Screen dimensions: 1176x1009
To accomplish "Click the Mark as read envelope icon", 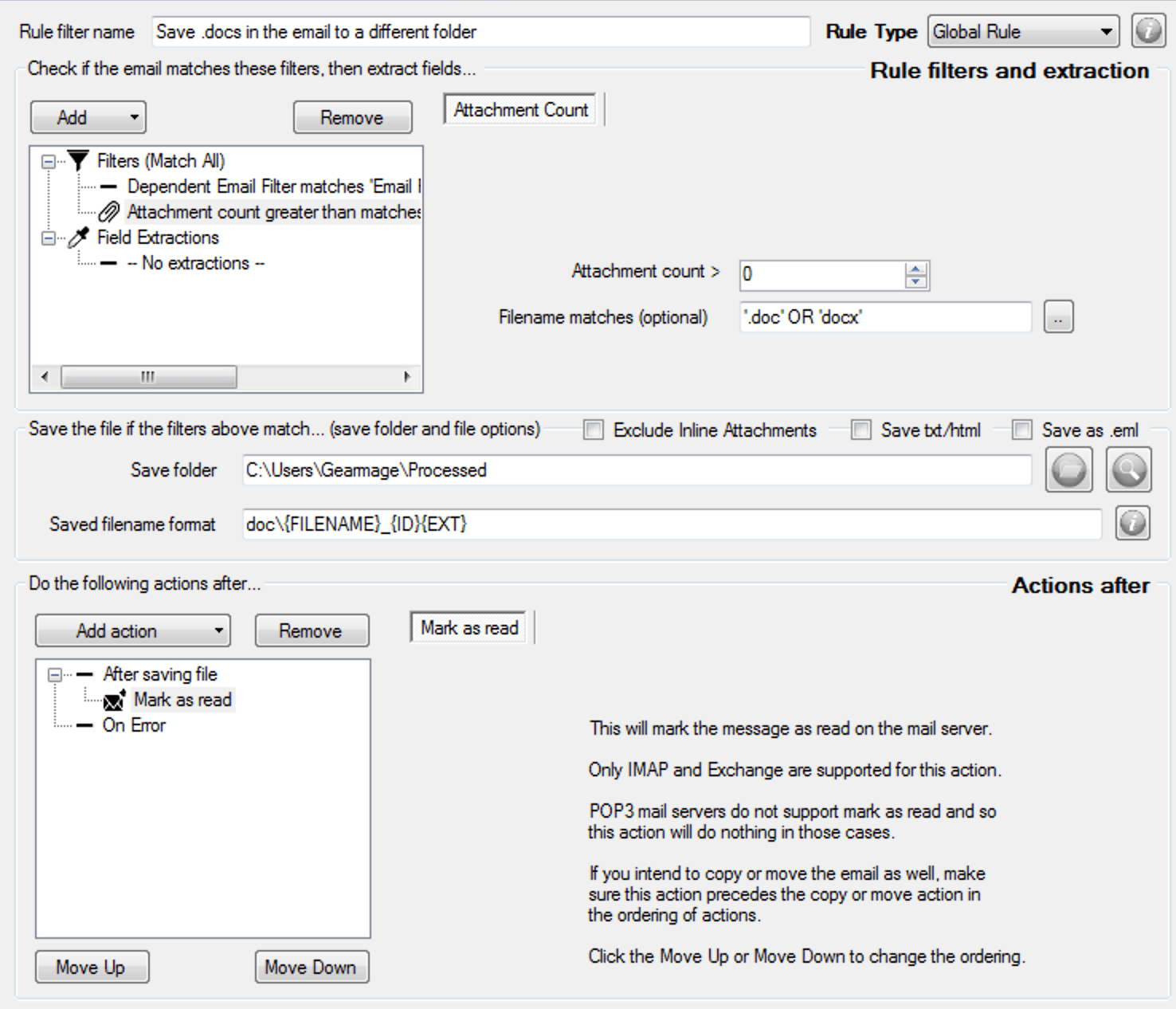I will [x=114, y=701].
